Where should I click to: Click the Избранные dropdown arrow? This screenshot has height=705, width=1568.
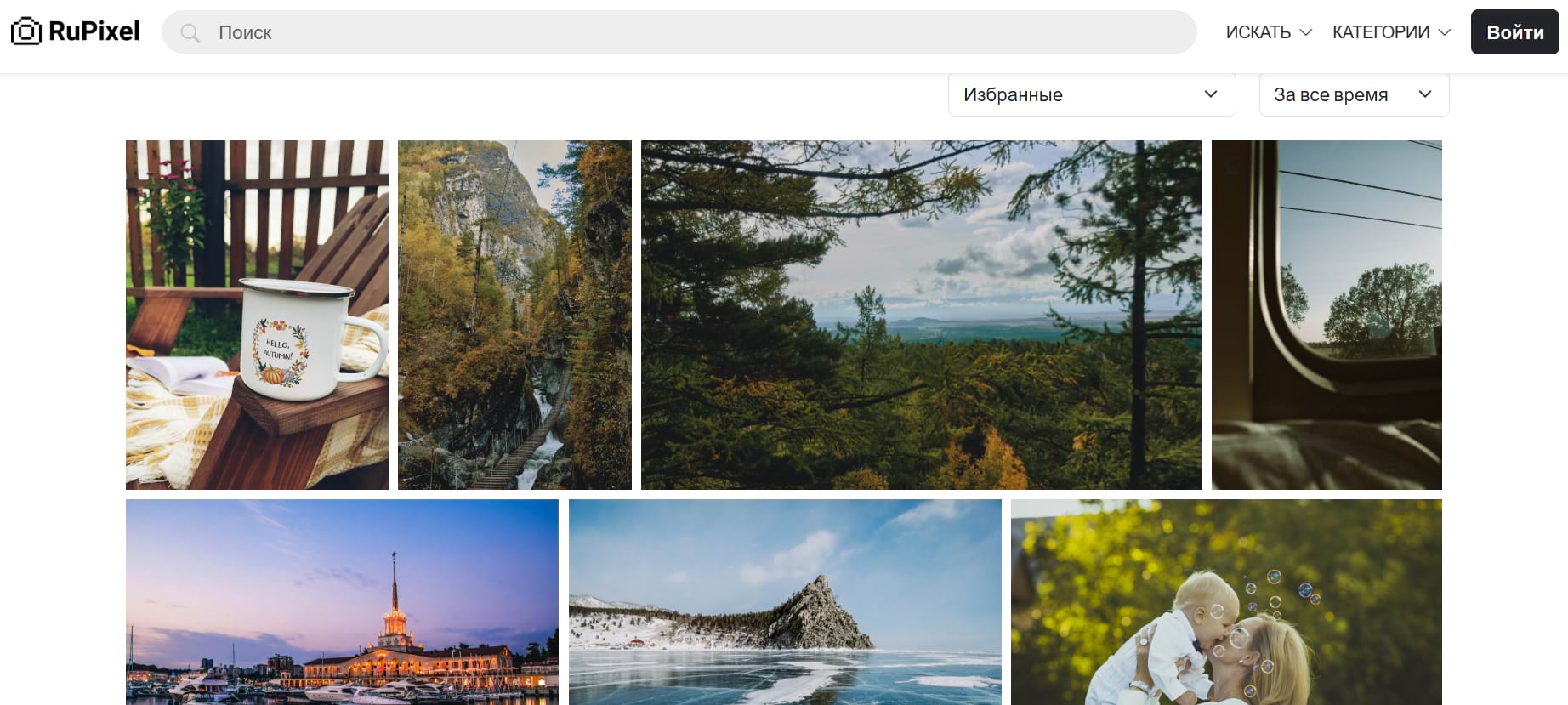click(1211, 94)
